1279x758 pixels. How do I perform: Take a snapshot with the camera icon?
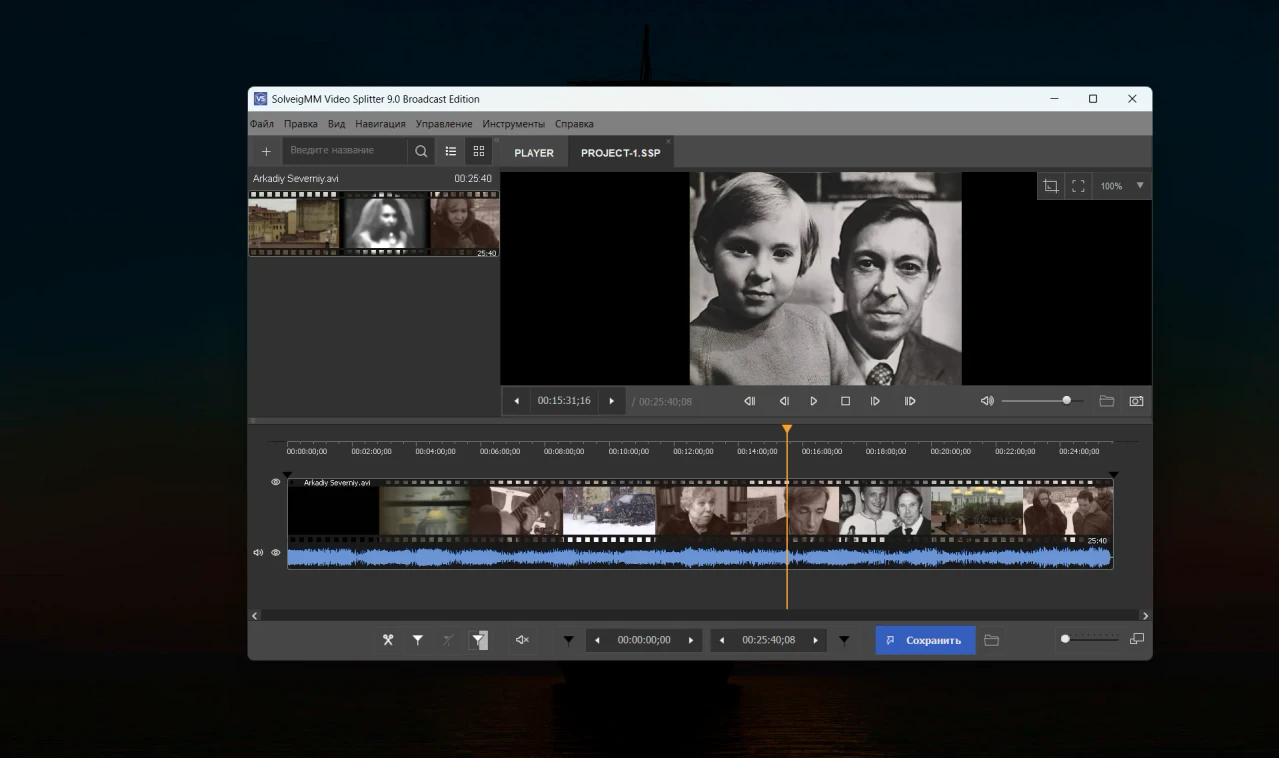click(1136, 401)
